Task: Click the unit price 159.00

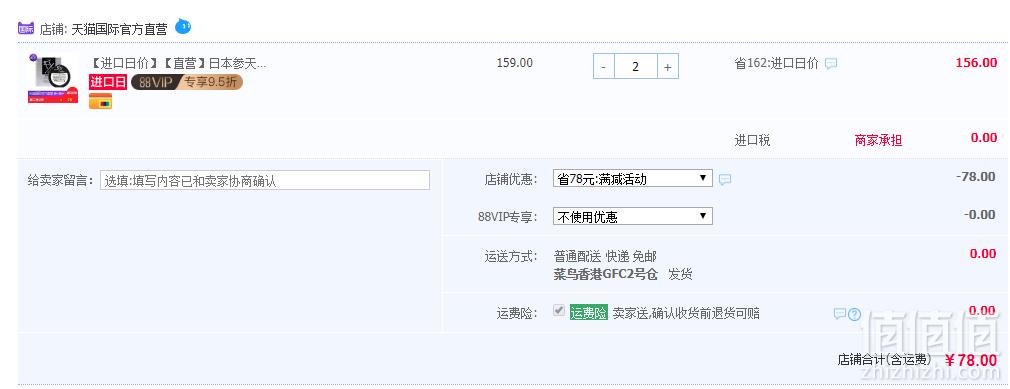Action: (x=515, y=63)
